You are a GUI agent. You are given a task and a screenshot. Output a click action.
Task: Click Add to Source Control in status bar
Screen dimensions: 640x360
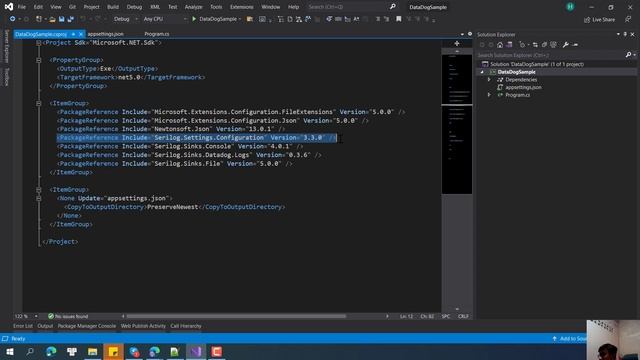pos(570,339)
